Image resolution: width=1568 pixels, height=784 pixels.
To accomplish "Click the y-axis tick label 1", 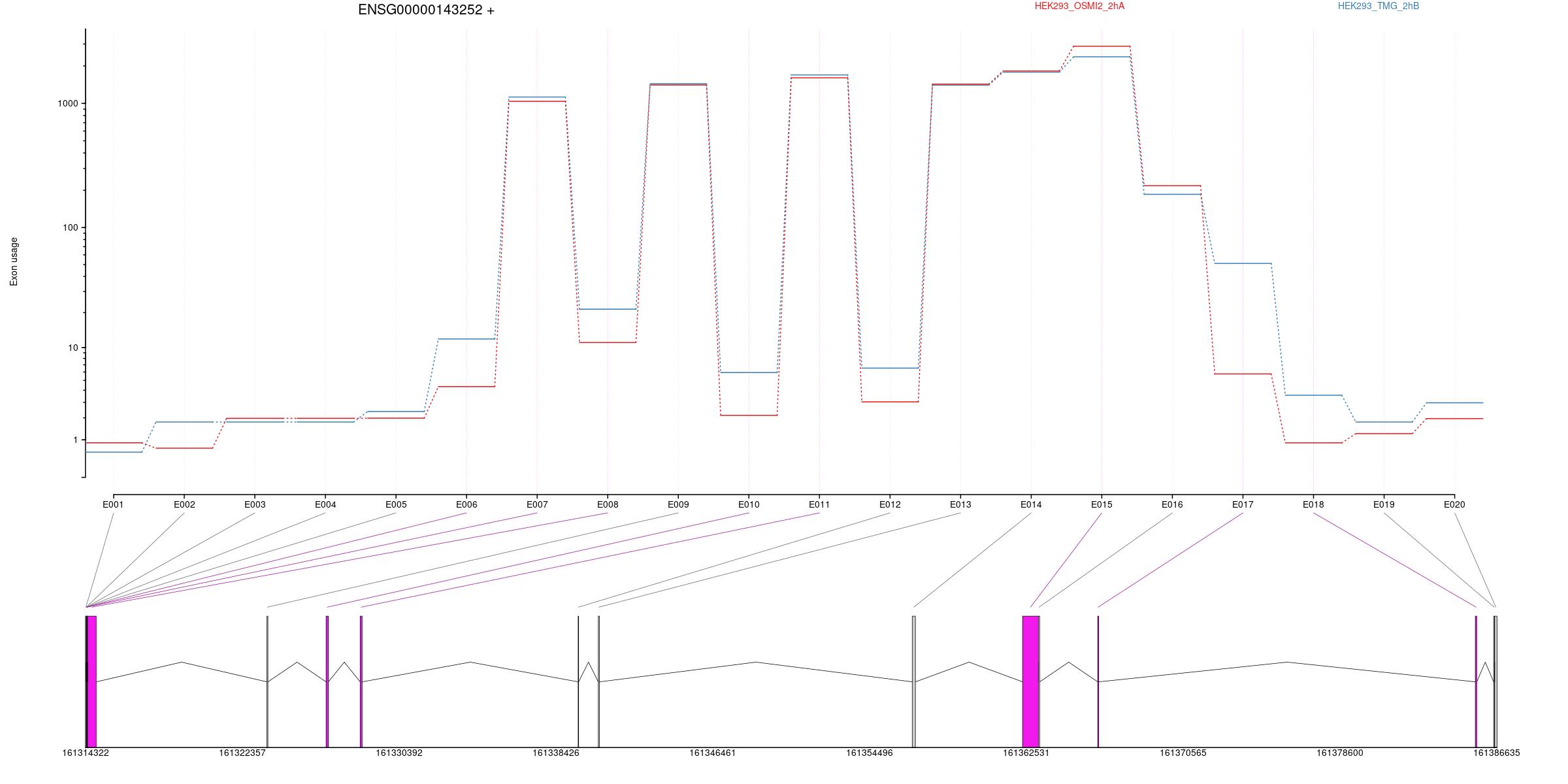I will 75,440.
